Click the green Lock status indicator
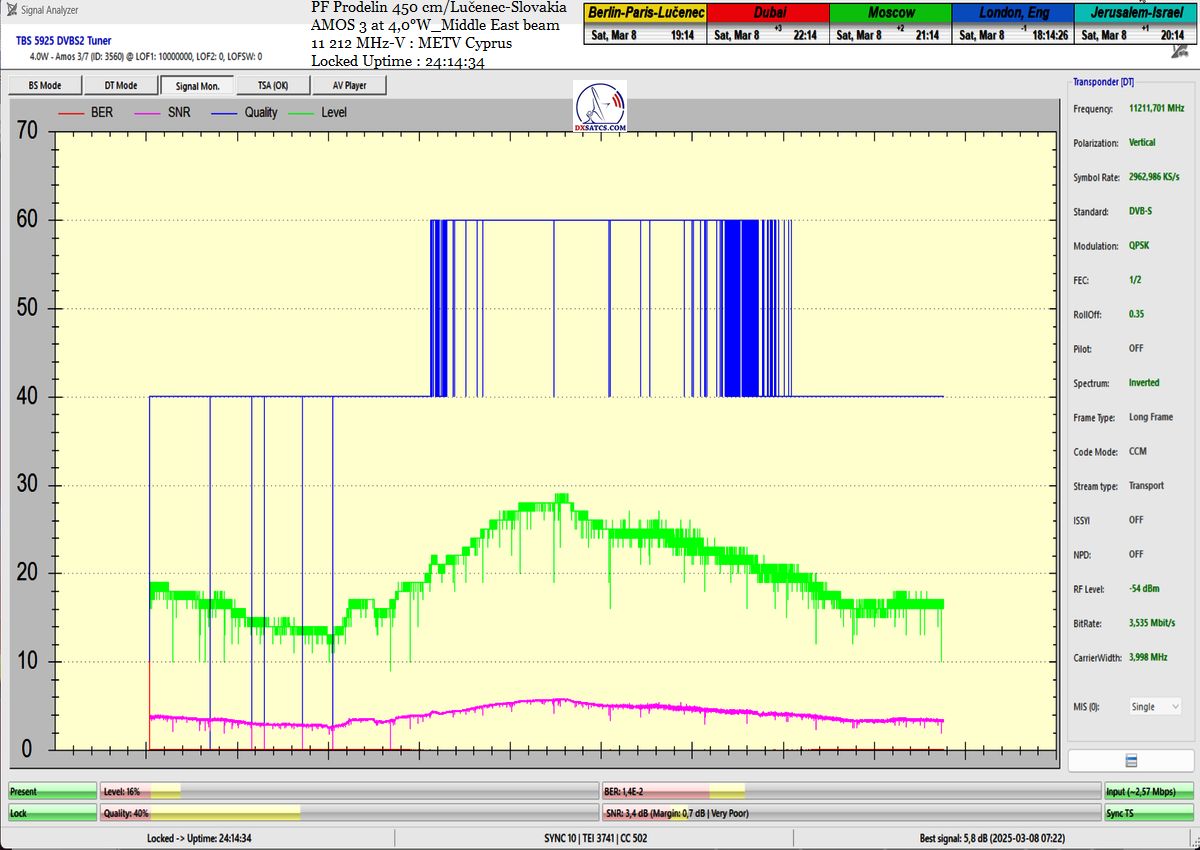 coord(53,813)
